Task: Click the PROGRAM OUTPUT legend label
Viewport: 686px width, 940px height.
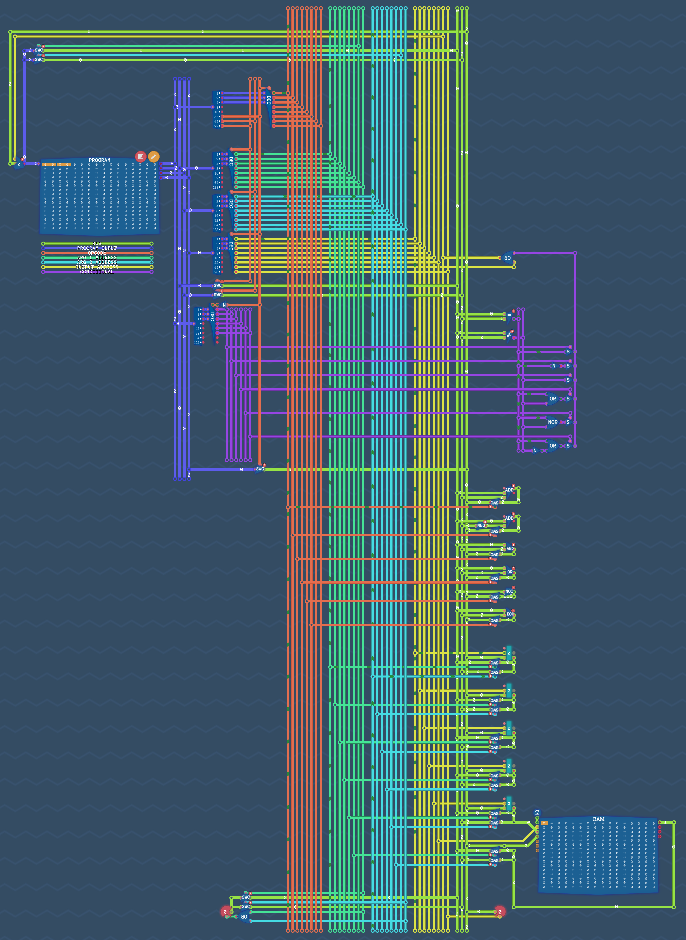Action: 97,248
